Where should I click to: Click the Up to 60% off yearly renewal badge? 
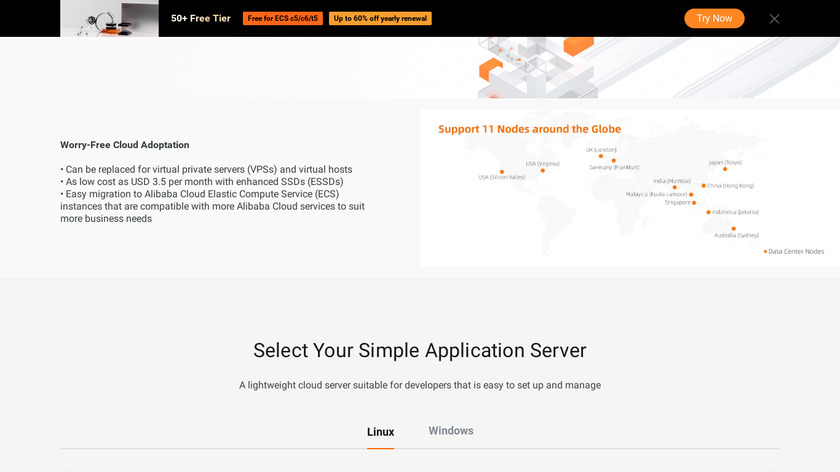(381, 18)
